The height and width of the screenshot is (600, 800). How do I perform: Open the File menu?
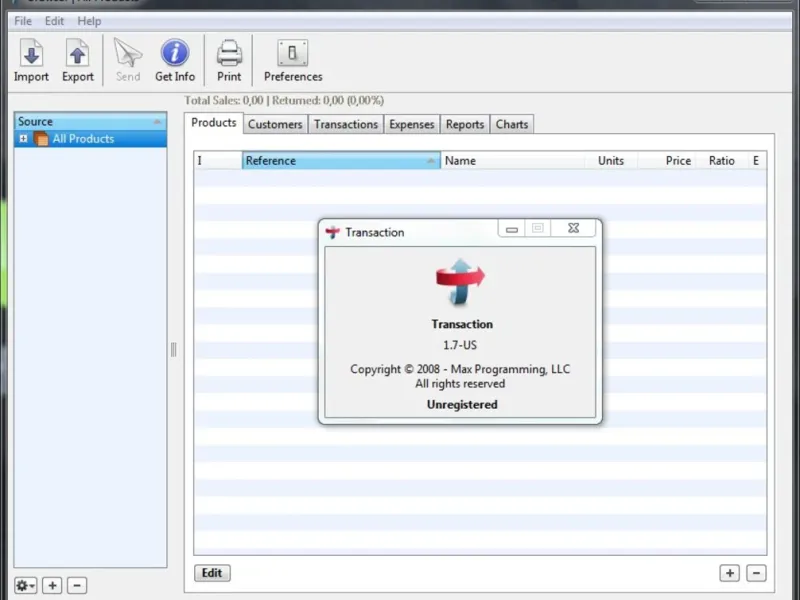[x=23, y=21]
